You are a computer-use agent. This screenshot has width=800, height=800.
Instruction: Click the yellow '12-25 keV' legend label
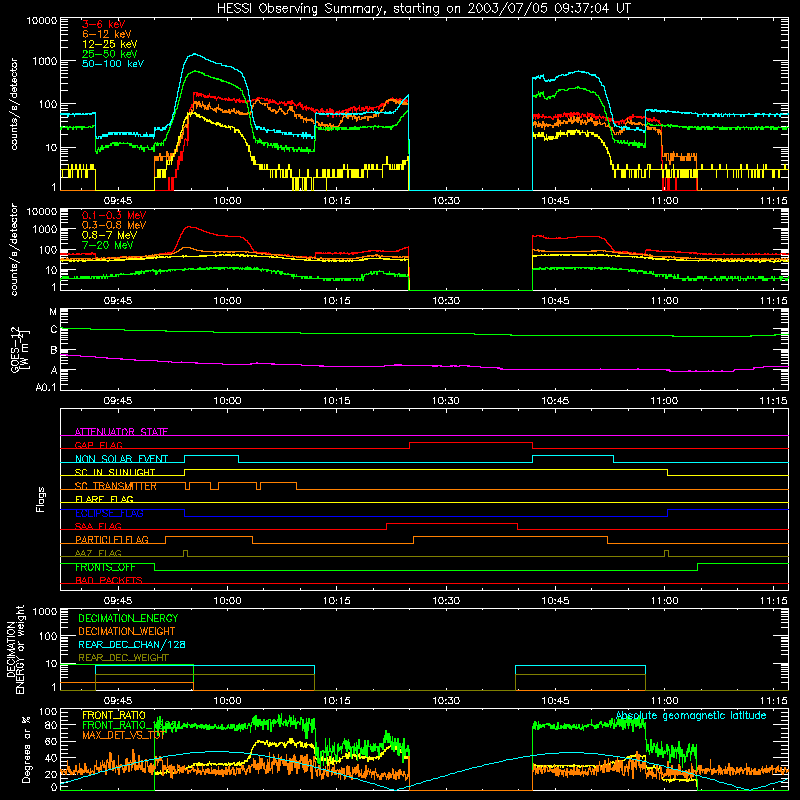click(x=110, y=44)
